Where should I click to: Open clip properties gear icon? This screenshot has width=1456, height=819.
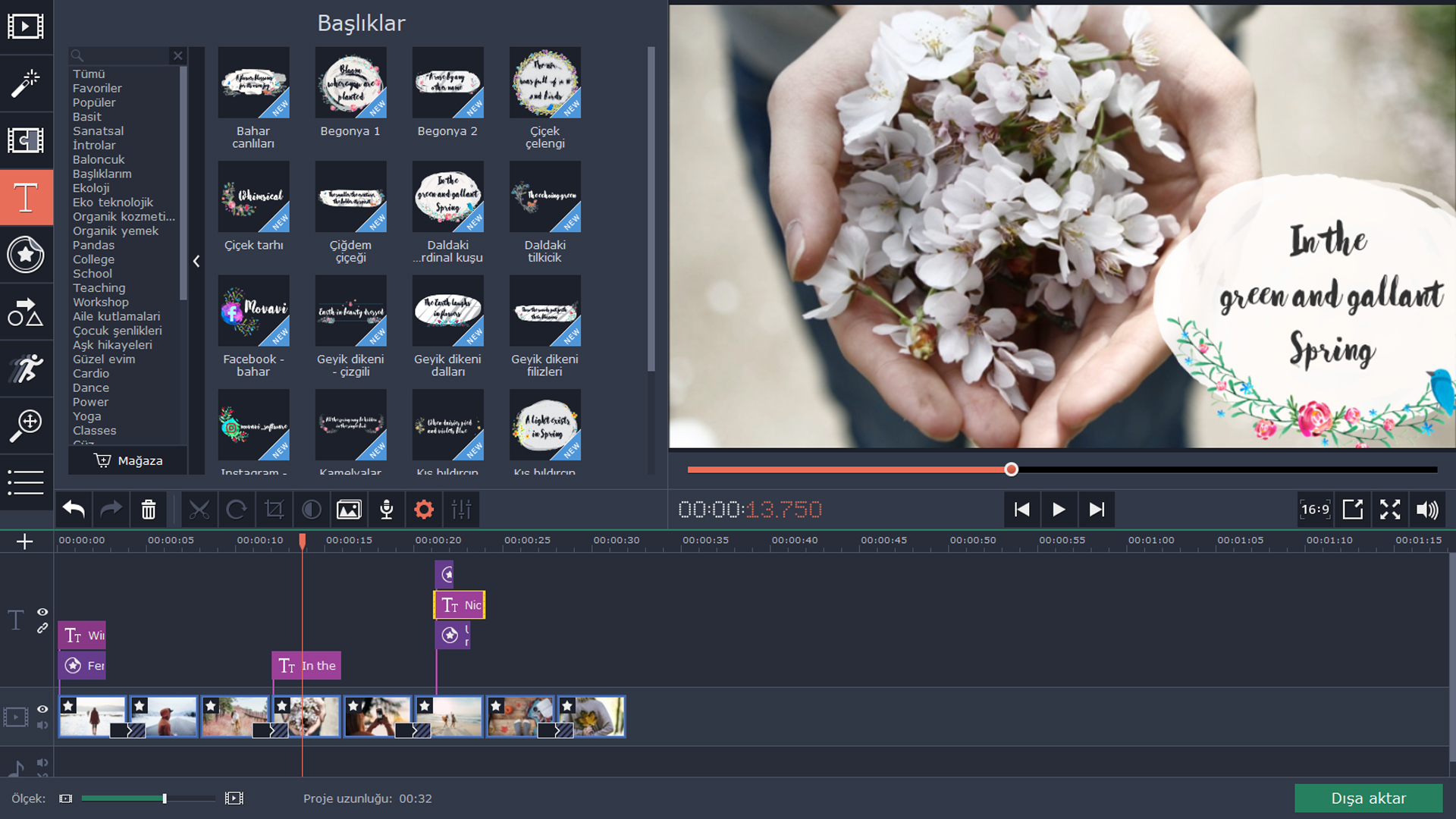(424, 510)
